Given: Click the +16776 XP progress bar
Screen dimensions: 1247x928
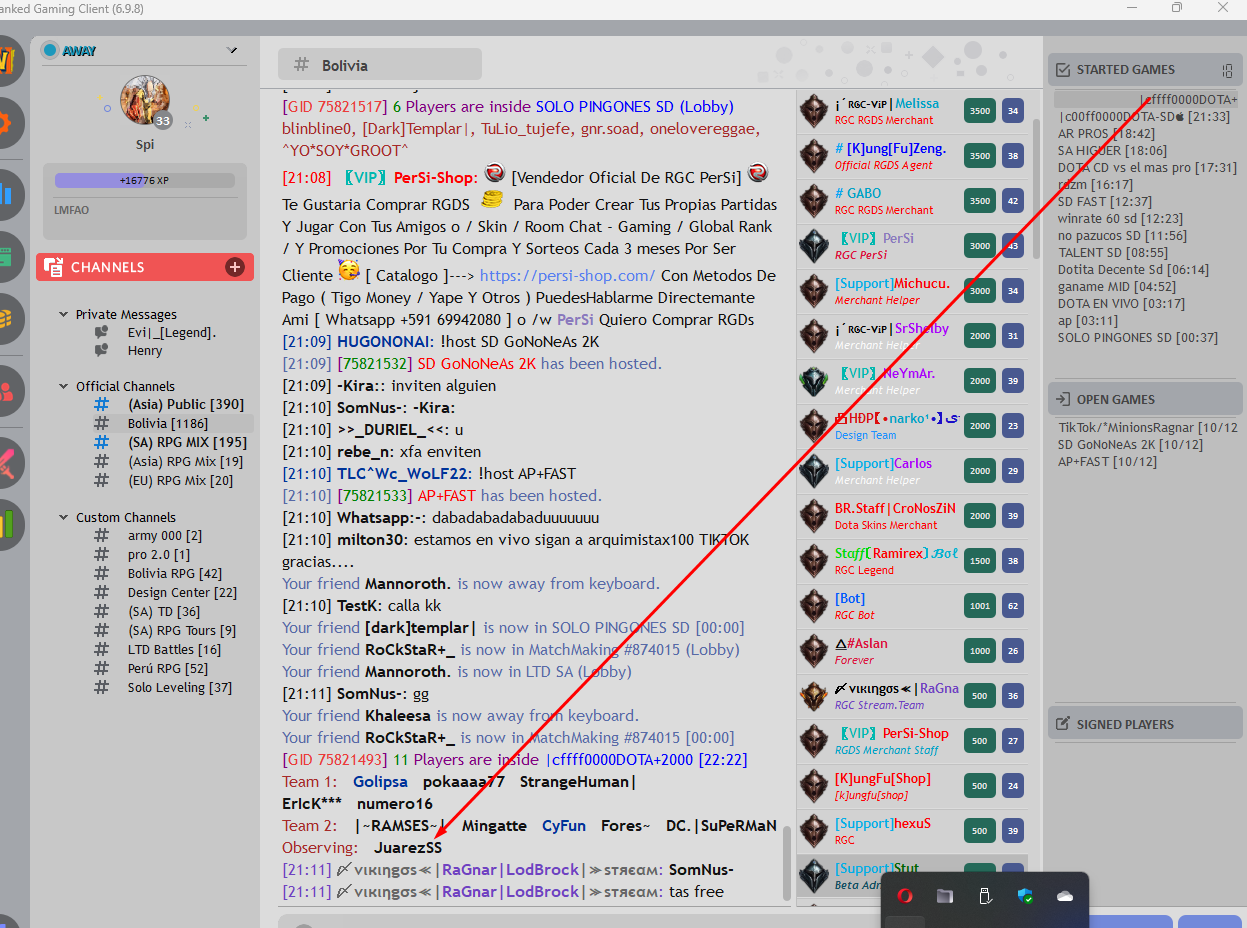Looking at the screenshot, I should point(145,181).
